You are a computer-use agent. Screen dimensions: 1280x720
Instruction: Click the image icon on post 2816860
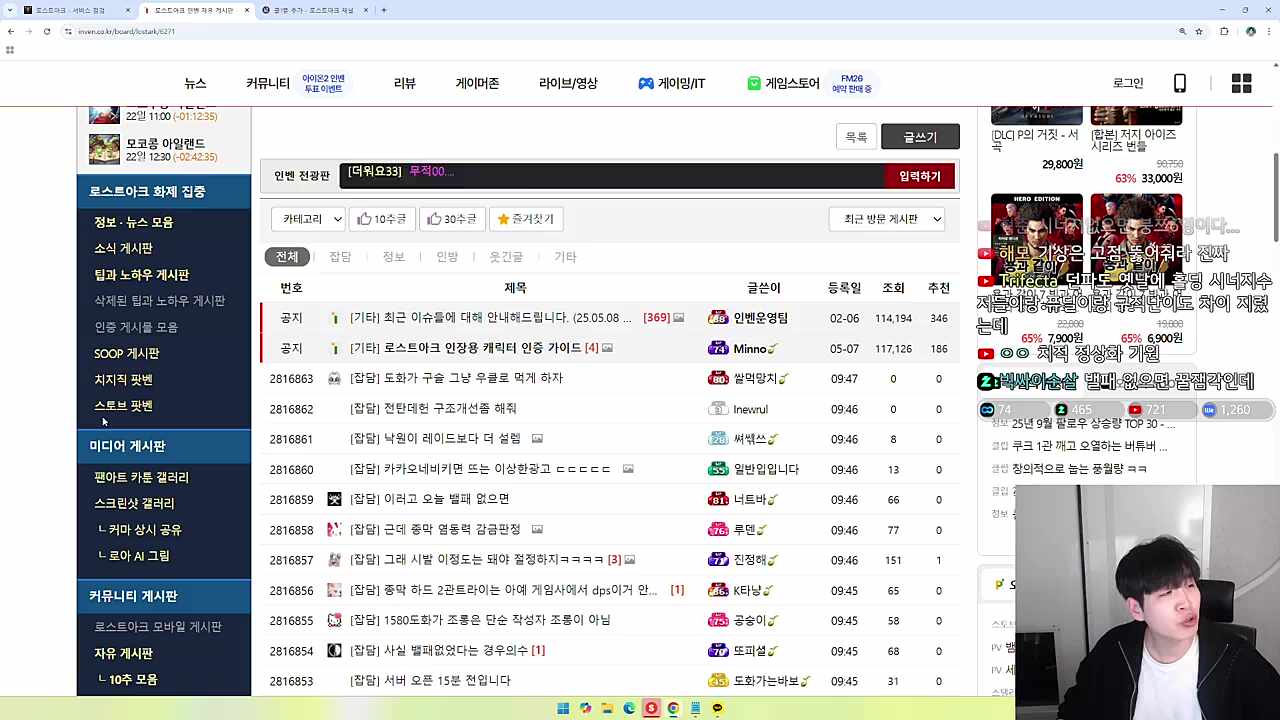628,469
